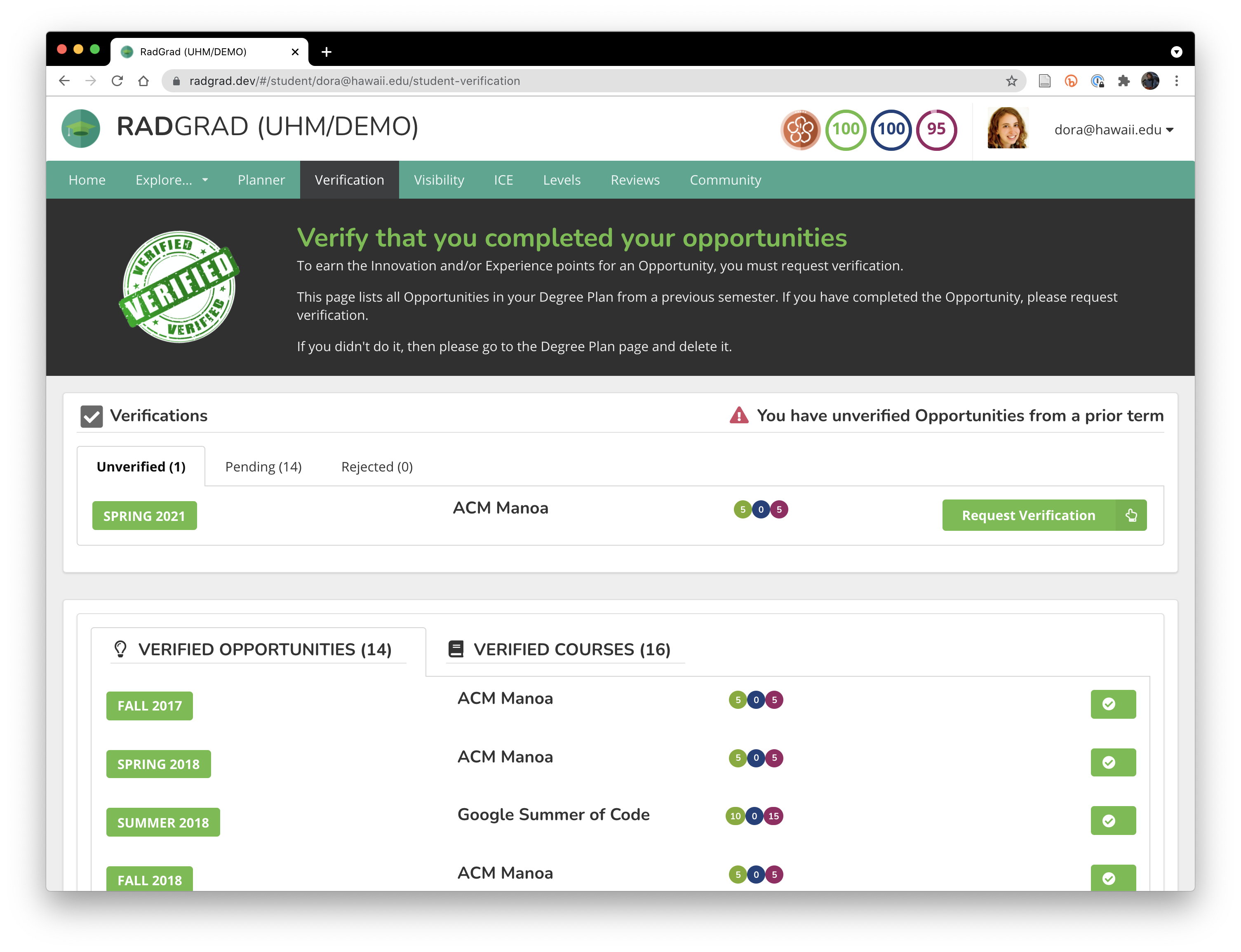Image resolution: width=1241 pixels, height=952 pixels.
Task: Click the browser home icon
Action: (x=143, y=81)
